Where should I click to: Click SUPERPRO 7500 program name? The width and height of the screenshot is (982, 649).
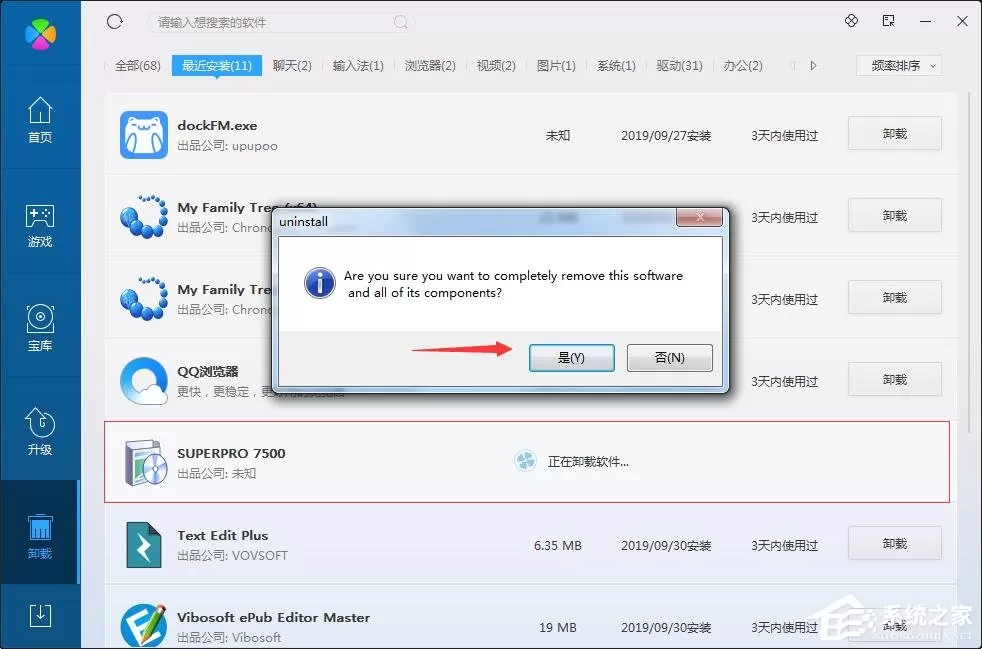(231, 454)
